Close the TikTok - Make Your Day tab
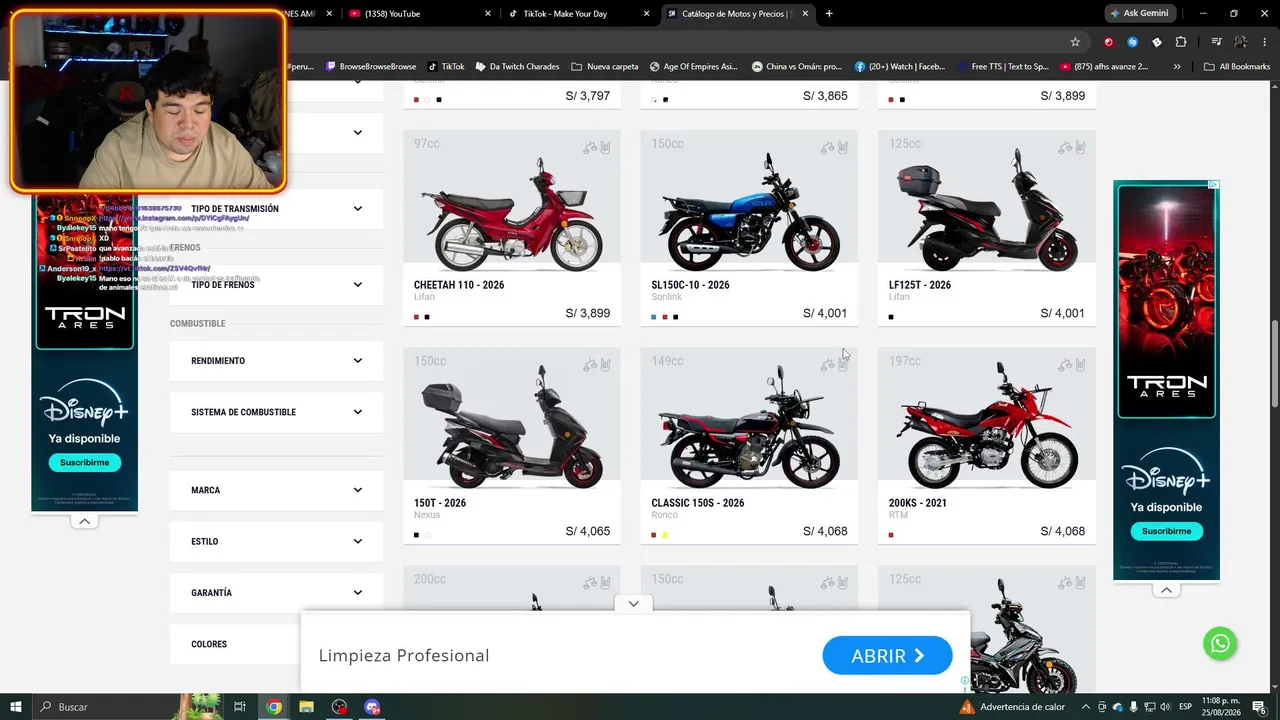Image resolution: width=1280 pixels, height=720 pixels. coord(647,13)
